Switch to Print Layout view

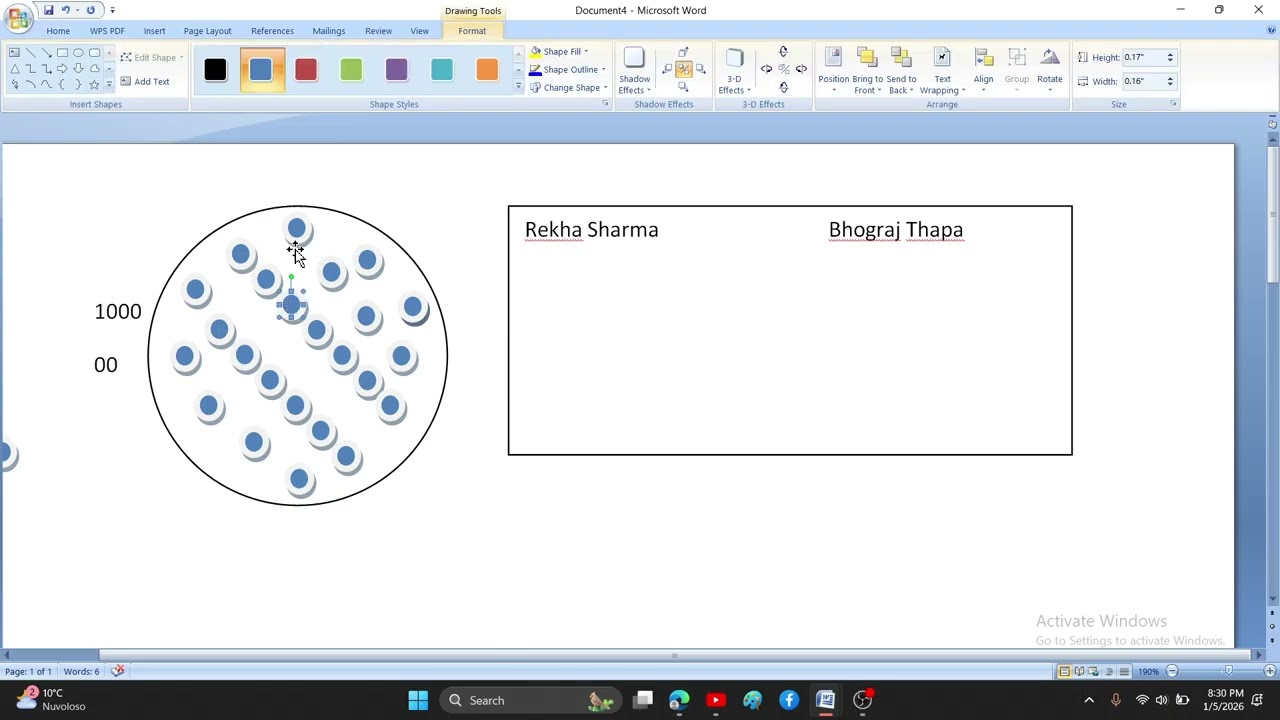pyautogui.click(x=1065, y=671)
